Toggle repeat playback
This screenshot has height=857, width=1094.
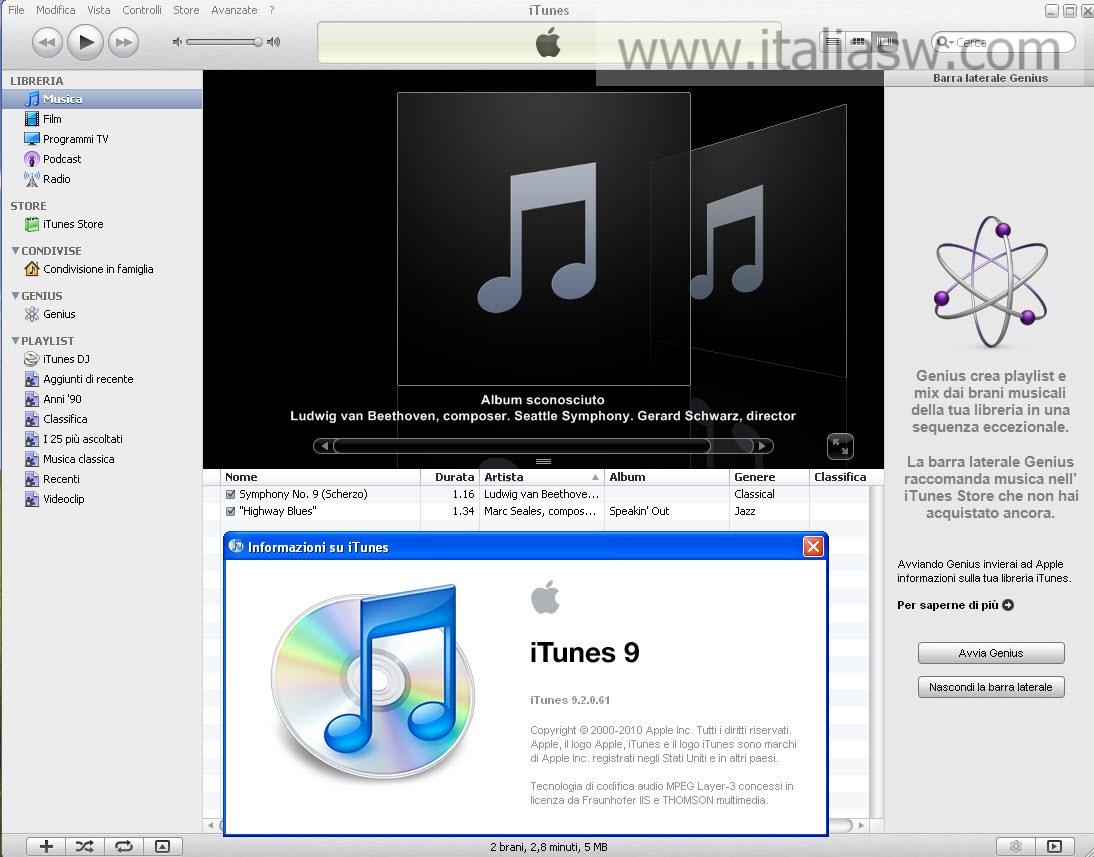point(124,847)
